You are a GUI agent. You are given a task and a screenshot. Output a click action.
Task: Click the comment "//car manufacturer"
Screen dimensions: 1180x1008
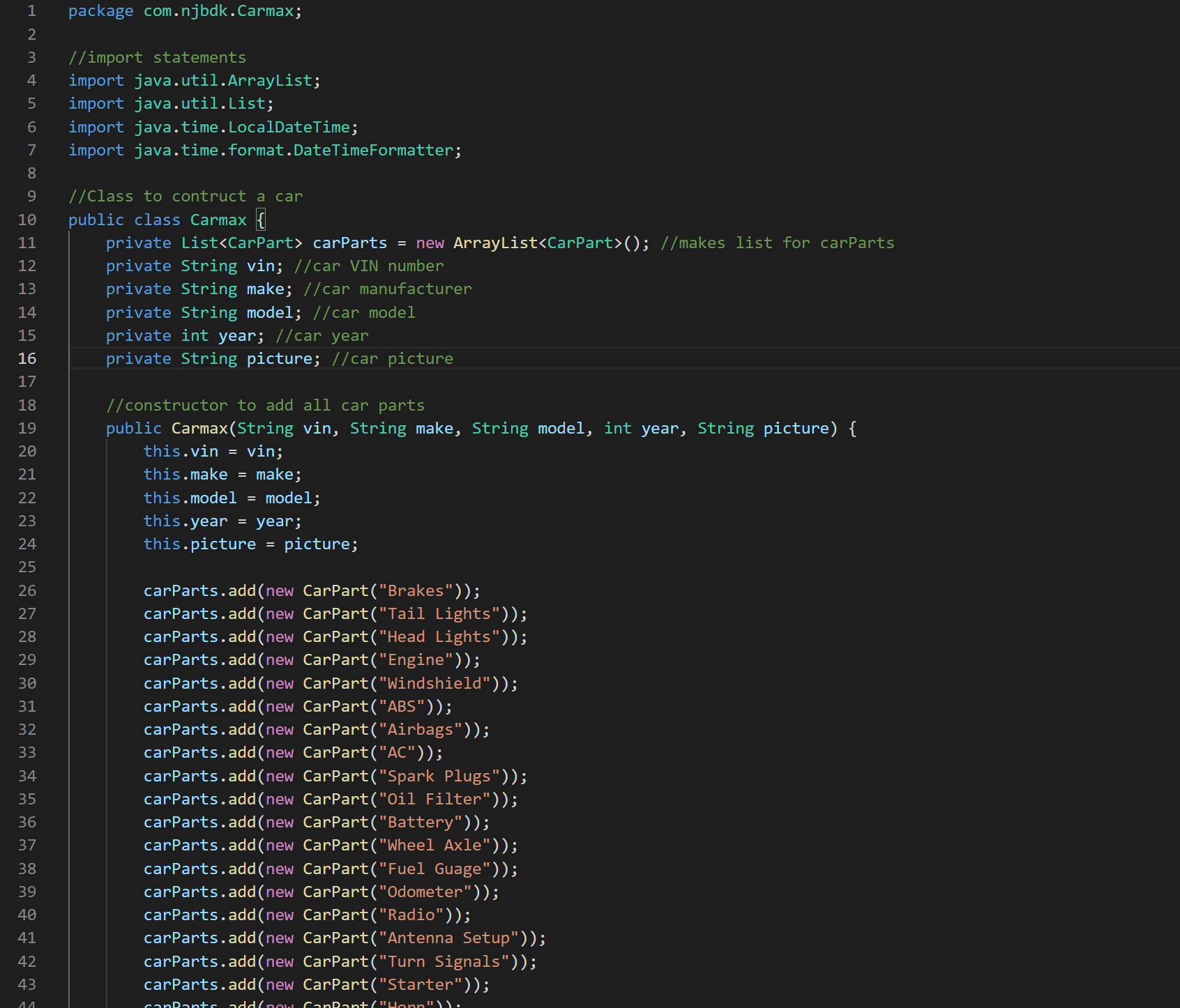[388, 289]
